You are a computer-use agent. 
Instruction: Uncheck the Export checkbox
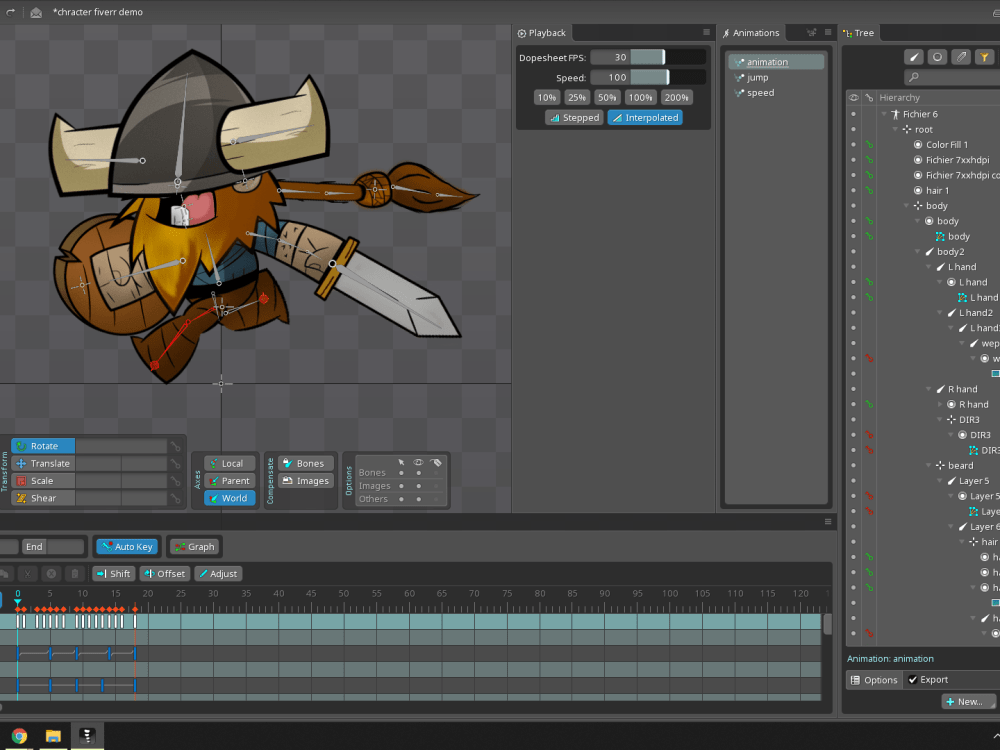coord(911,679)
